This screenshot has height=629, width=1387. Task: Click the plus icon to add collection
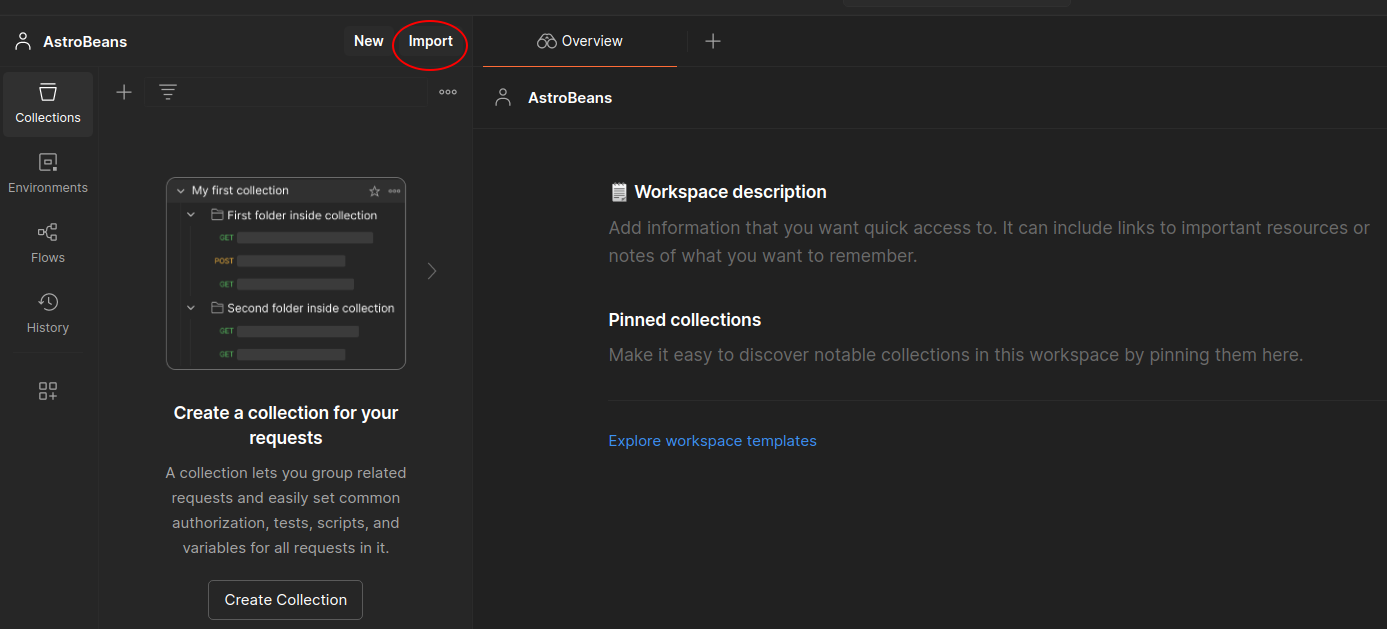(x=124, y=92)
